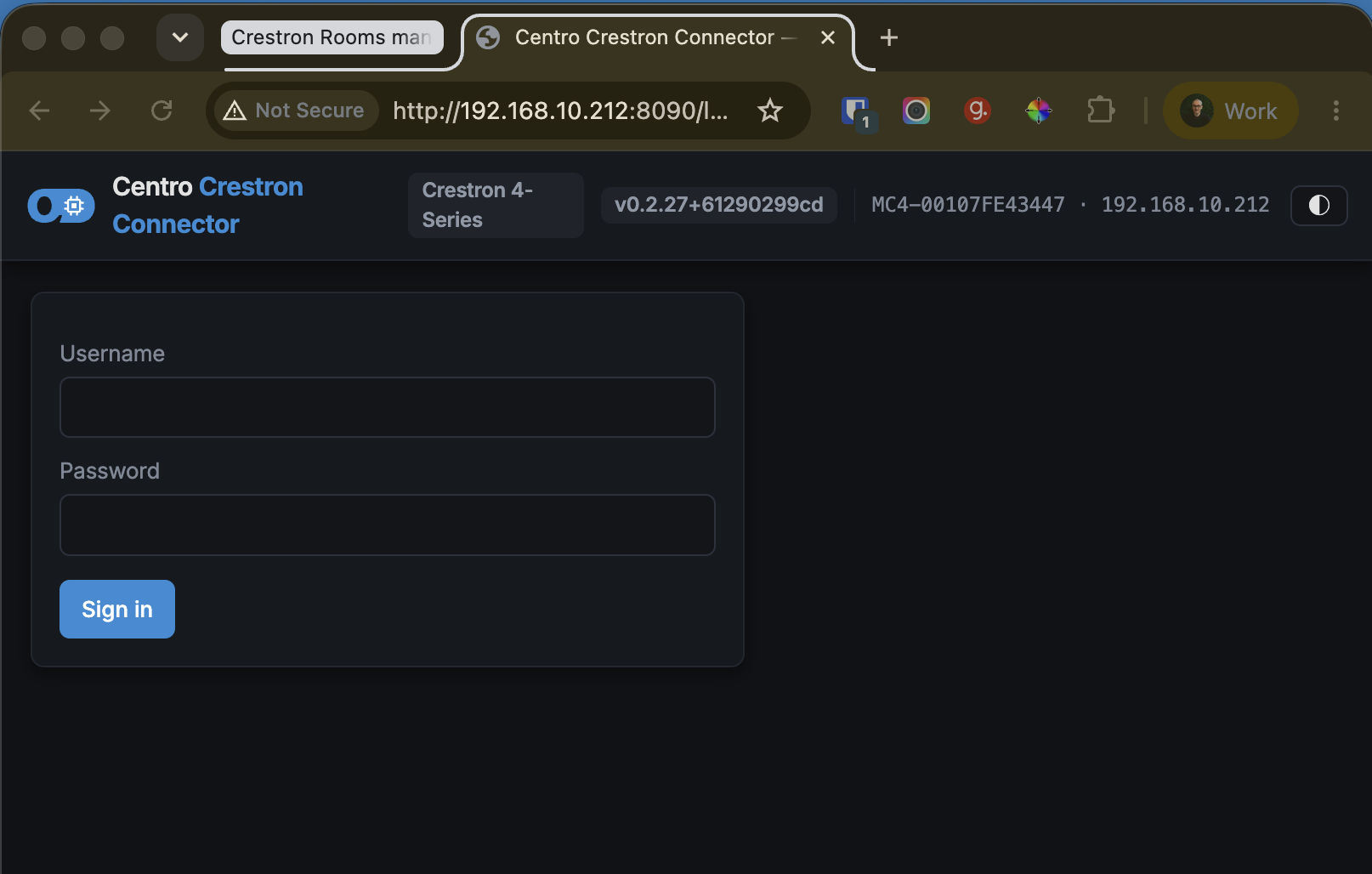Click the Sign in button
The width and height of the screenshot is (1372, 874).
[x=117, y=609]
